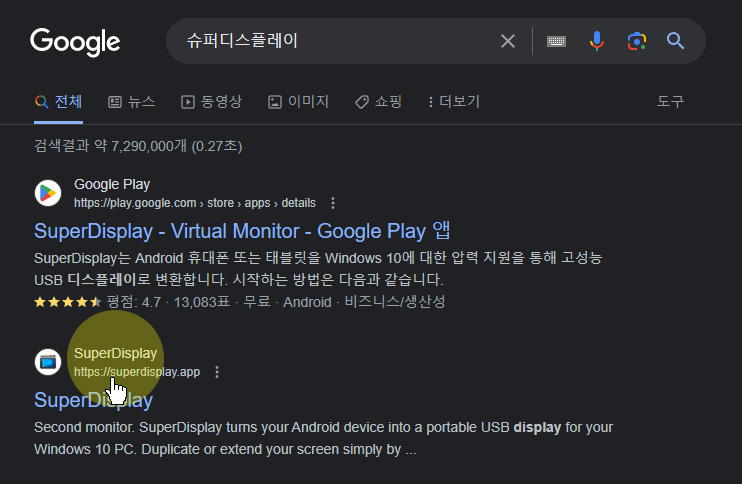Image resolution: width=742 pixels, height=484 pixels.
Task: Switch to the 뉴스 tab
Action: click(132, 102)
